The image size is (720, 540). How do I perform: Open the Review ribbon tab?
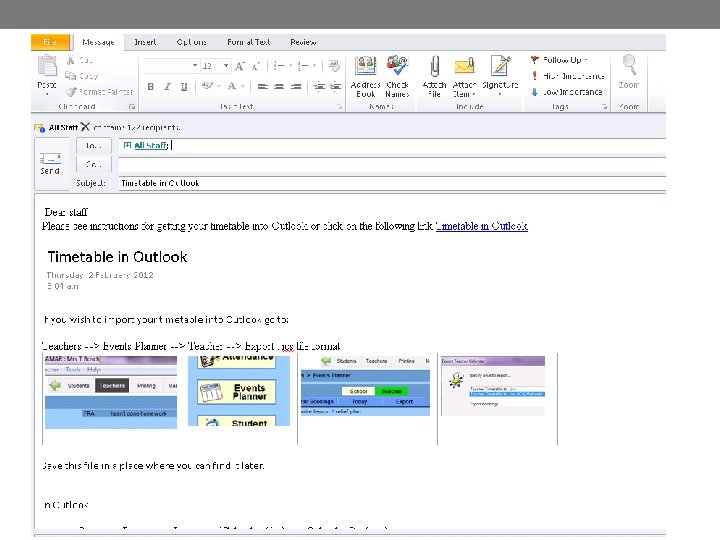pyautogui.click(x=303, y=42)
